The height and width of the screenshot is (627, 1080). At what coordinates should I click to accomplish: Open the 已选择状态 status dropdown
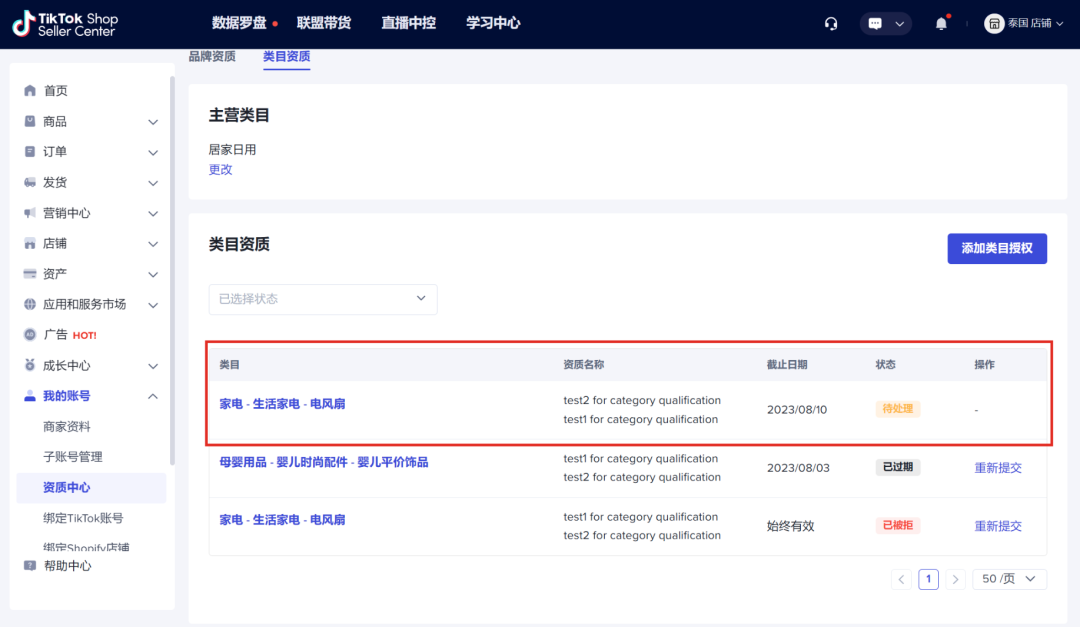point(322,299)
